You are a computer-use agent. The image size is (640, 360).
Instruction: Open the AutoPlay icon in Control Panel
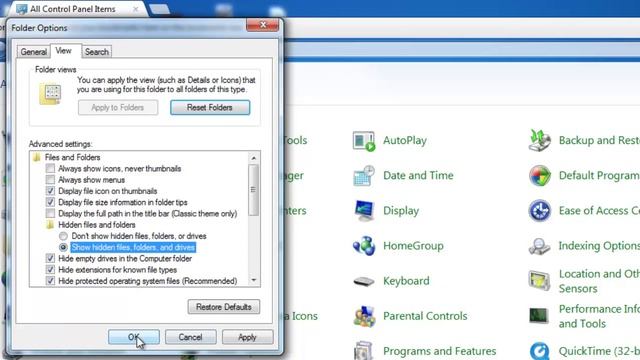pos(363,141)
